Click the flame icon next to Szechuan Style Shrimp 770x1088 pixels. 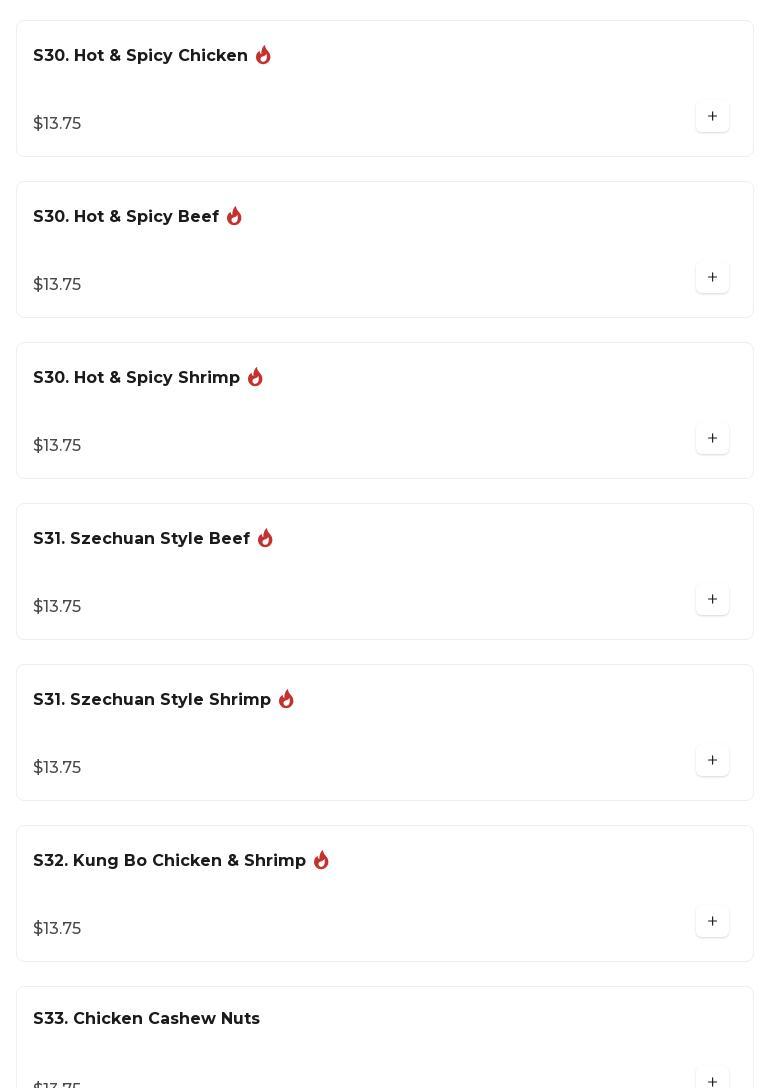[x=286, y=699]
